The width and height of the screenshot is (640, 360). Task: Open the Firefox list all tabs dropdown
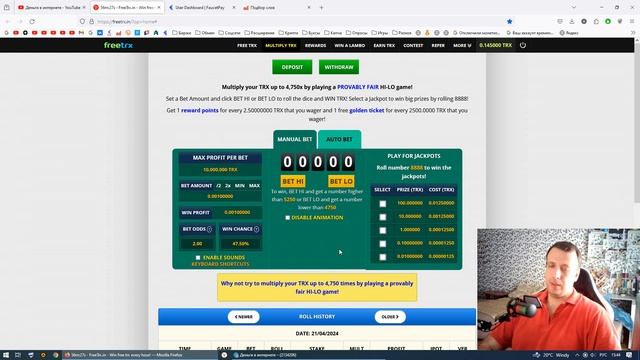point(574,7)
